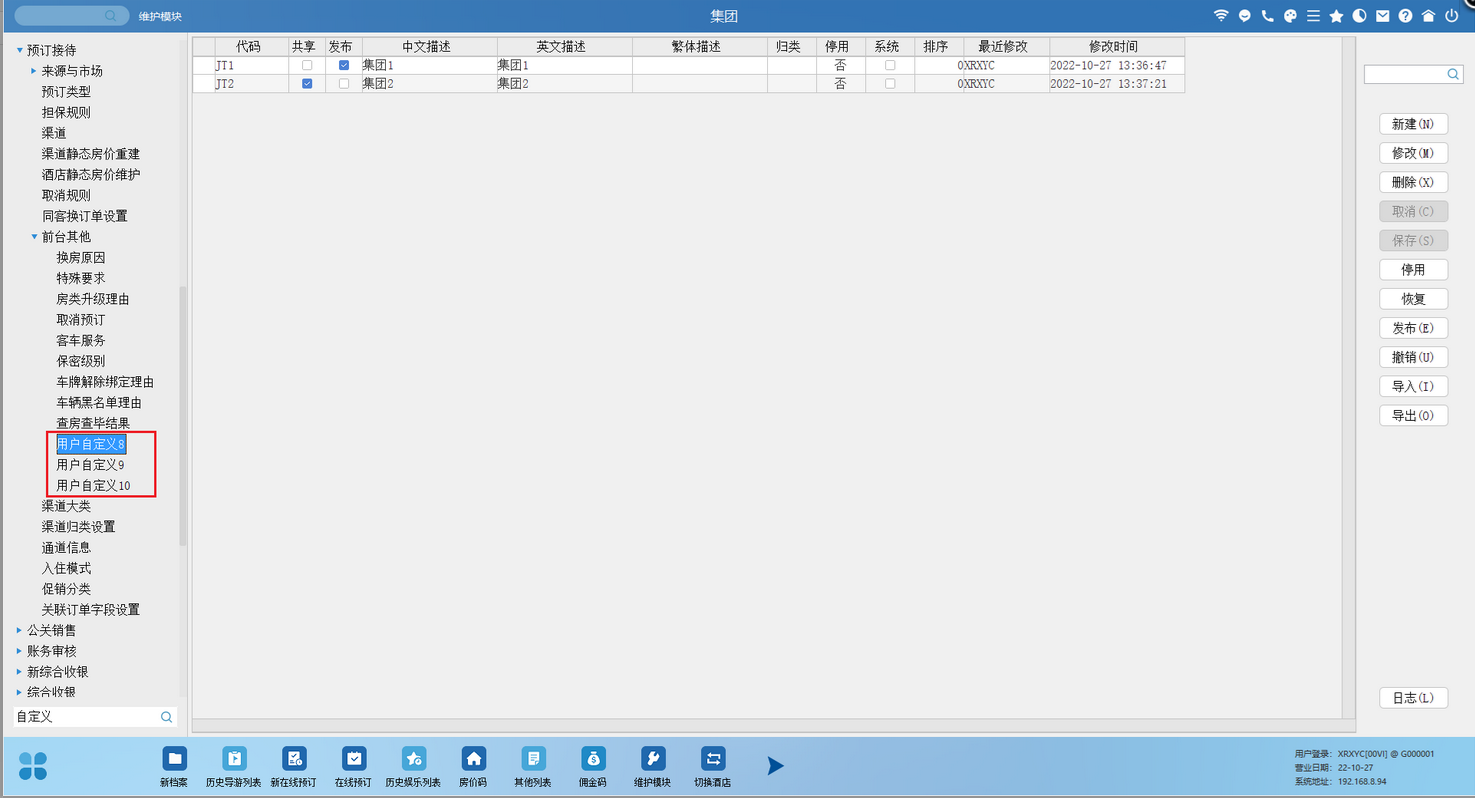Click the search icon in the top-left search box
The width and height of the screenshot is (1475, 798).
point(110,16)
